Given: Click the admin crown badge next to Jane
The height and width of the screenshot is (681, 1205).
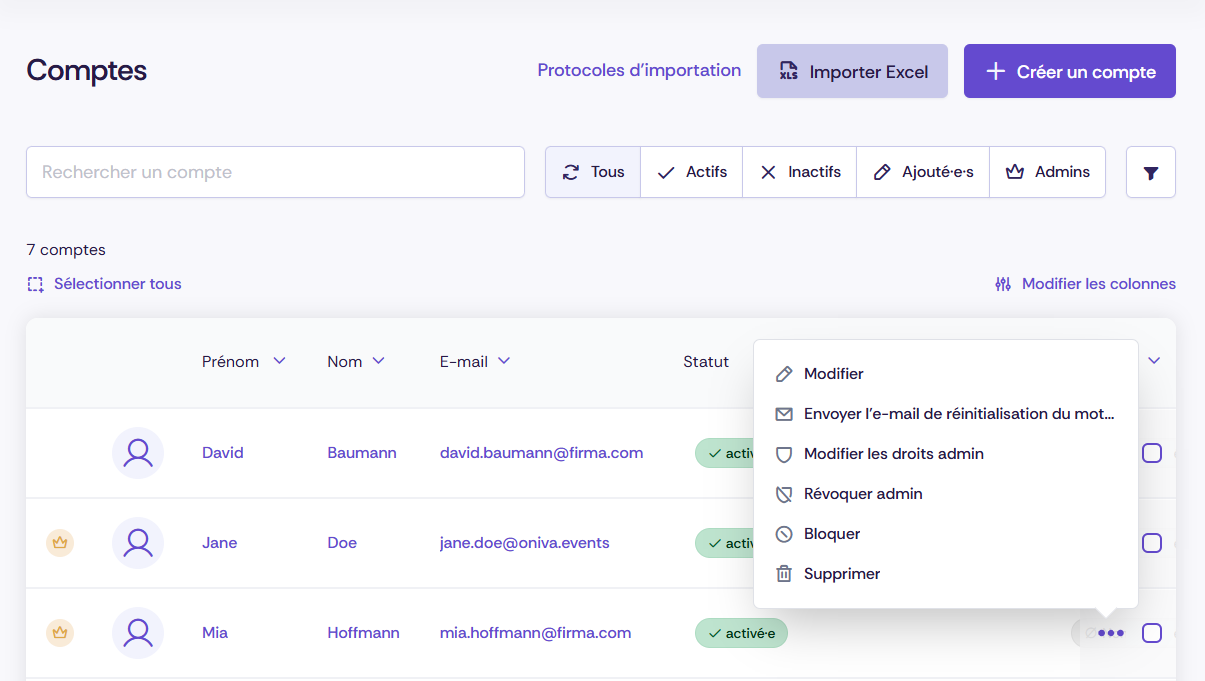Looking at the screenshot, I should (60, 543).
